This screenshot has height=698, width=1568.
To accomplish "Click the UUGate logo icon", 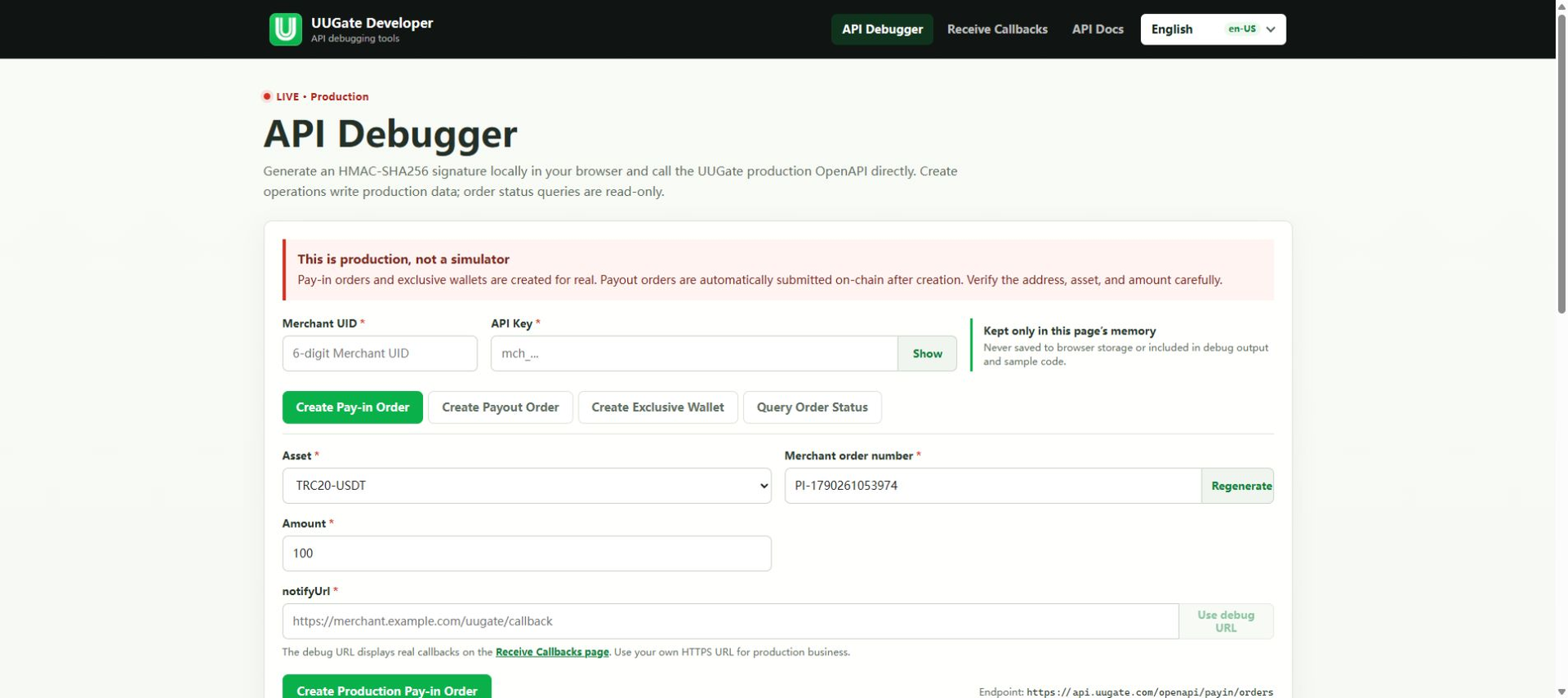I will tap(286, 29).
